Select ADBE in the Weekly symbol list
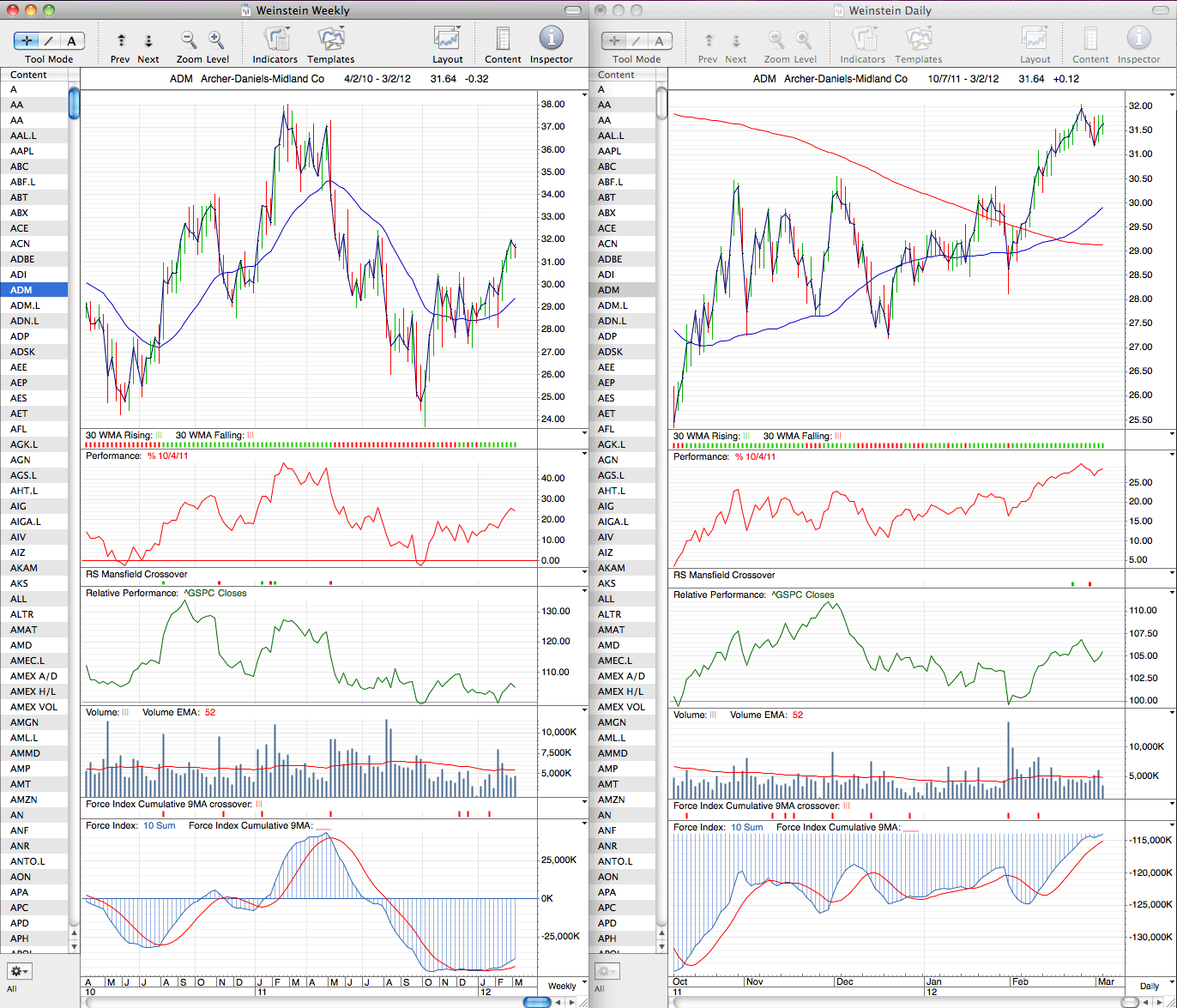The image size is (1177, 1008). (x=34, y=259)
